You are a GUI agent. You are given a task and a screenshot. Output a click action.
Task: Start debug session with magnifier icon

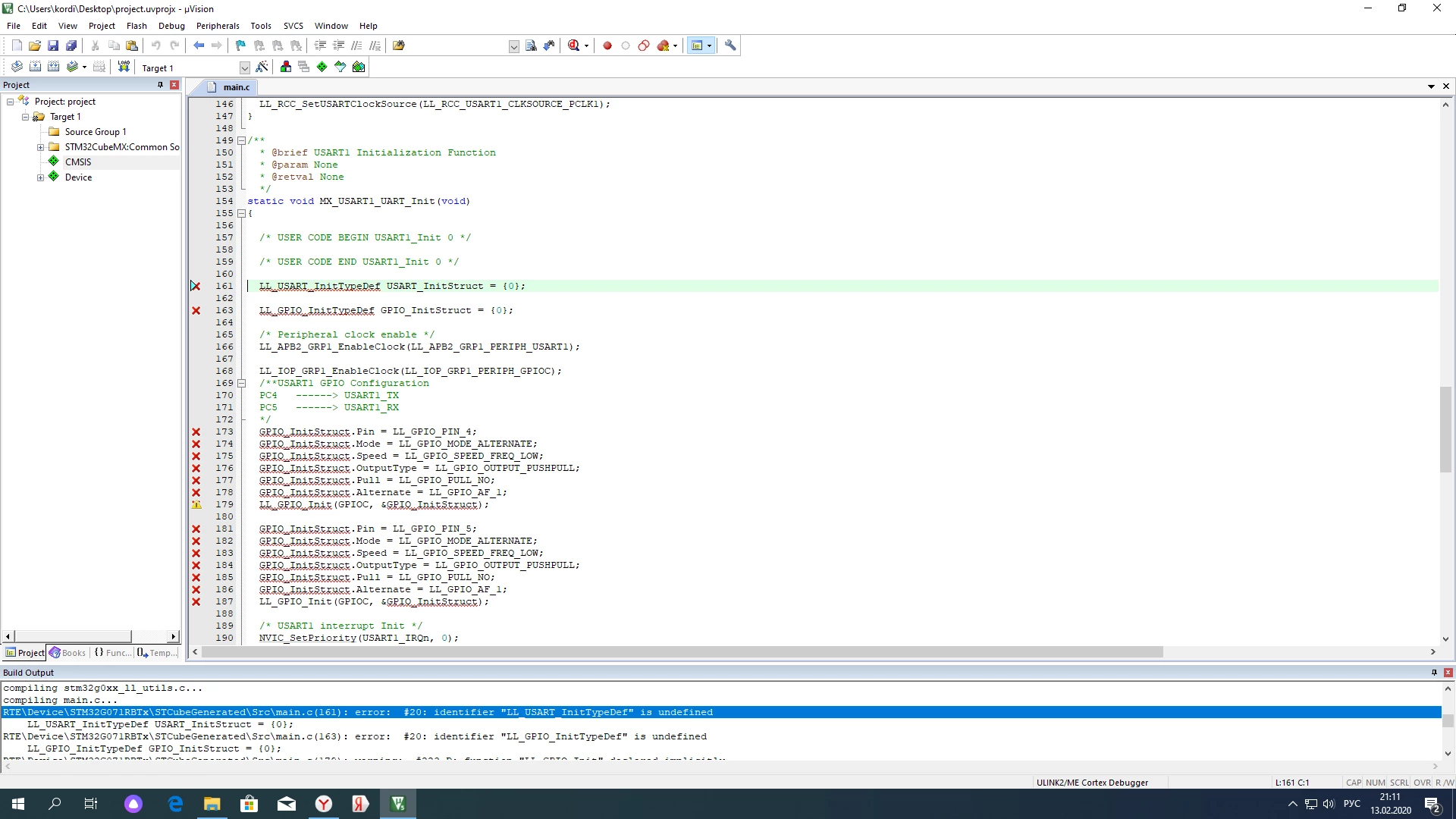(x=574, y=45)
